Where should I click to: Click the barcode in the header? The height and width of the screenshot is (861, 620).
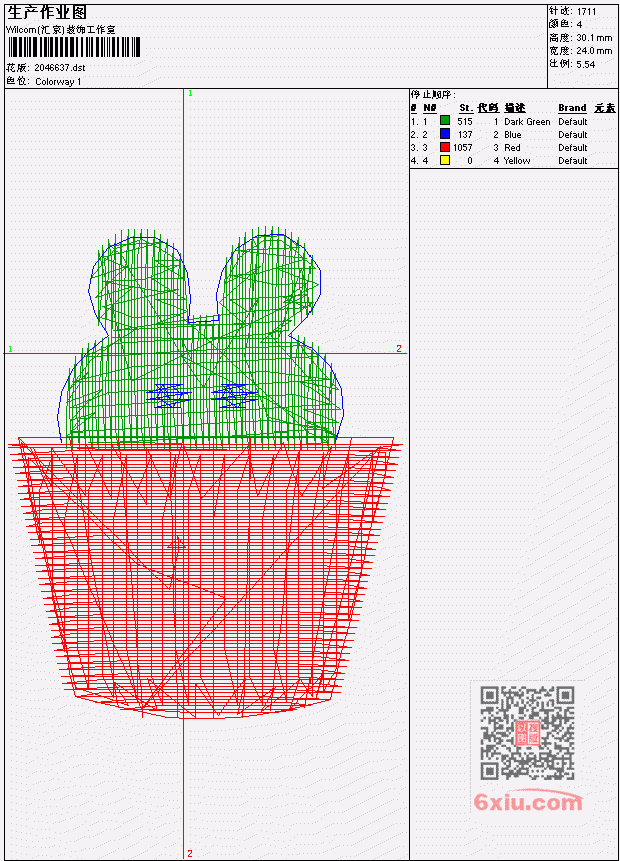pos(74,47)
